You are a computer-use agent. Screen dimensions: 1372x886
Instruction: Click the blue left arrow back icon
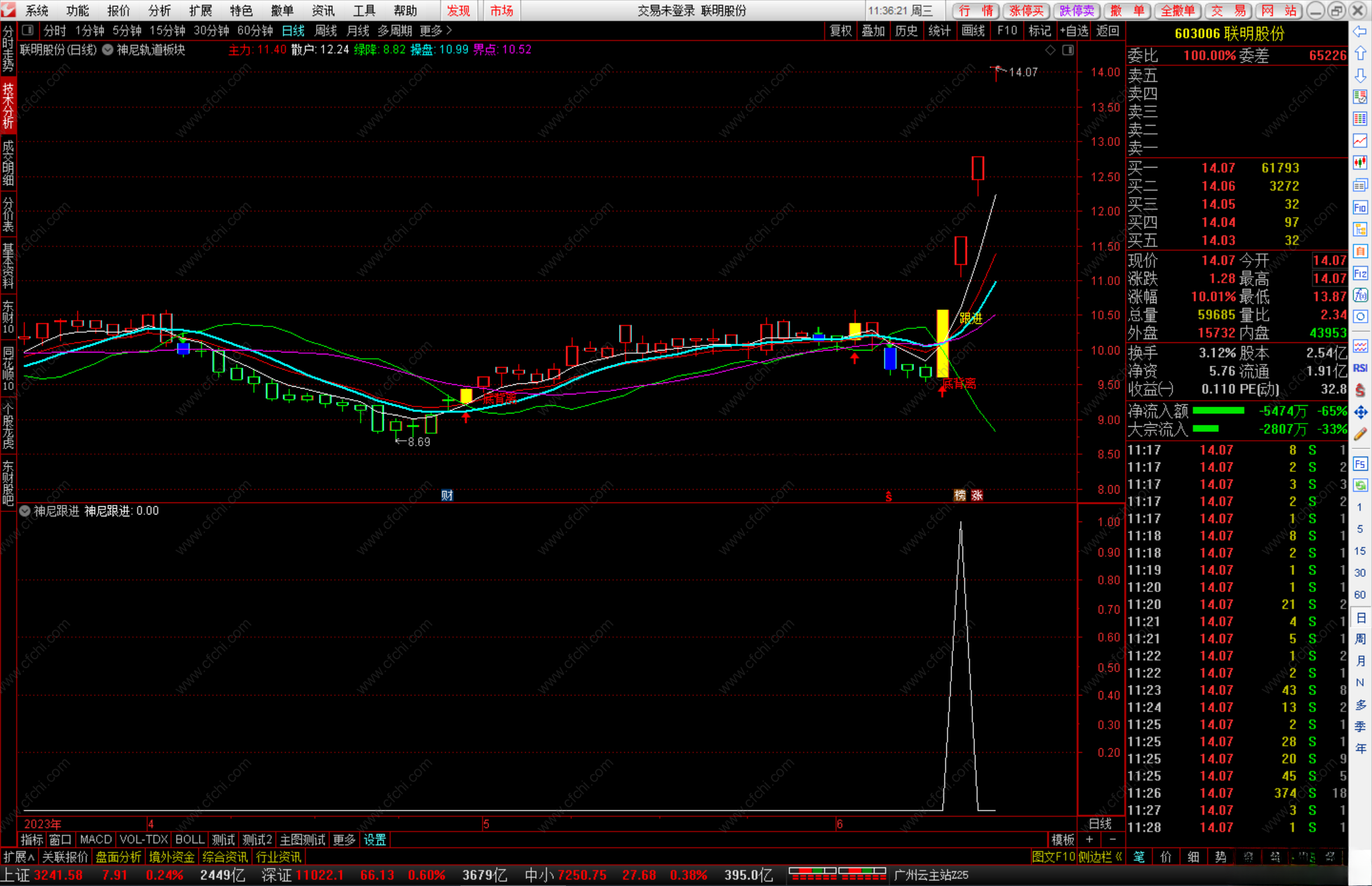1360,32
